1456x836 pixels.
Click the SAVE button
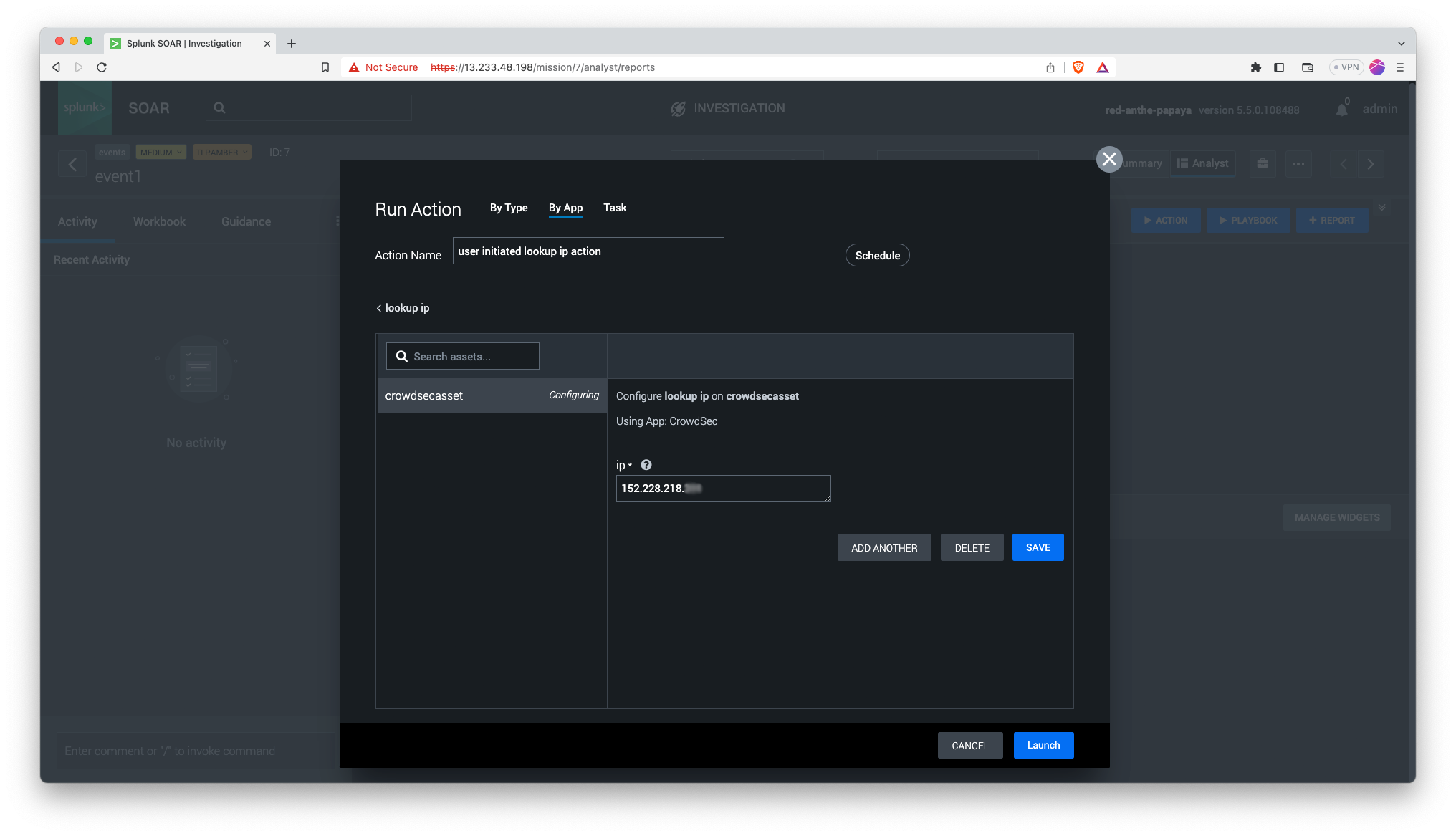(x=1038, y=547)
